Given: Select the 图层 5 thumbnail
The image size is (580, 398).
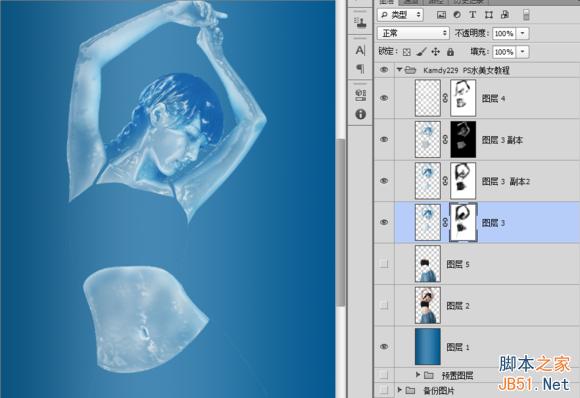Looking at the screenshot, I should click(x=428, y=264).
